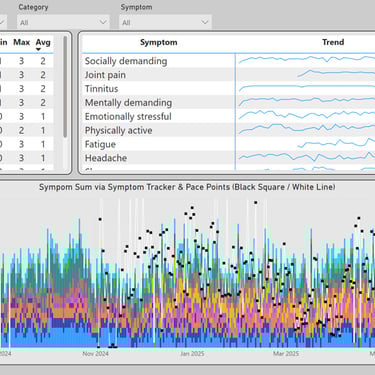Open the Symptom filter dropdown
This screenshot has height=375, width=375.
pos(165,22)
